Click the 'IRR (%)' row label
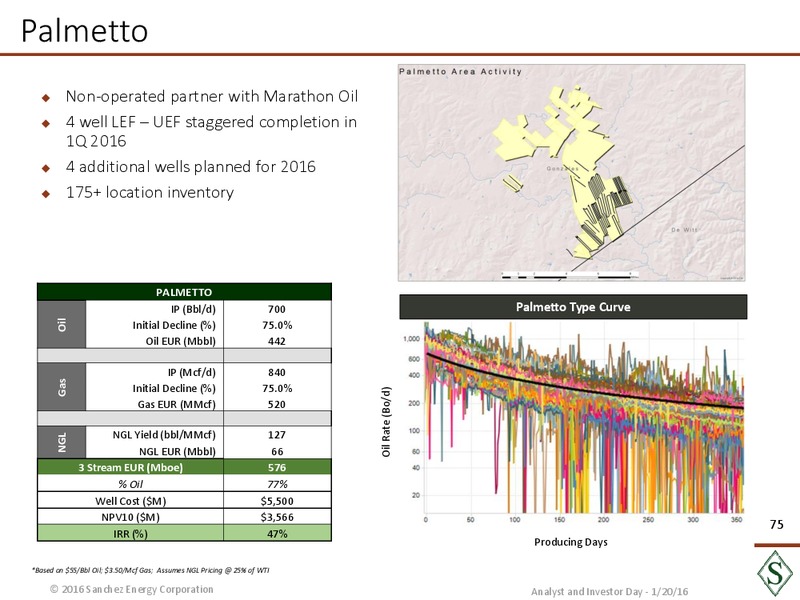This screenshot has height=600, width=800. coord(131,534)
